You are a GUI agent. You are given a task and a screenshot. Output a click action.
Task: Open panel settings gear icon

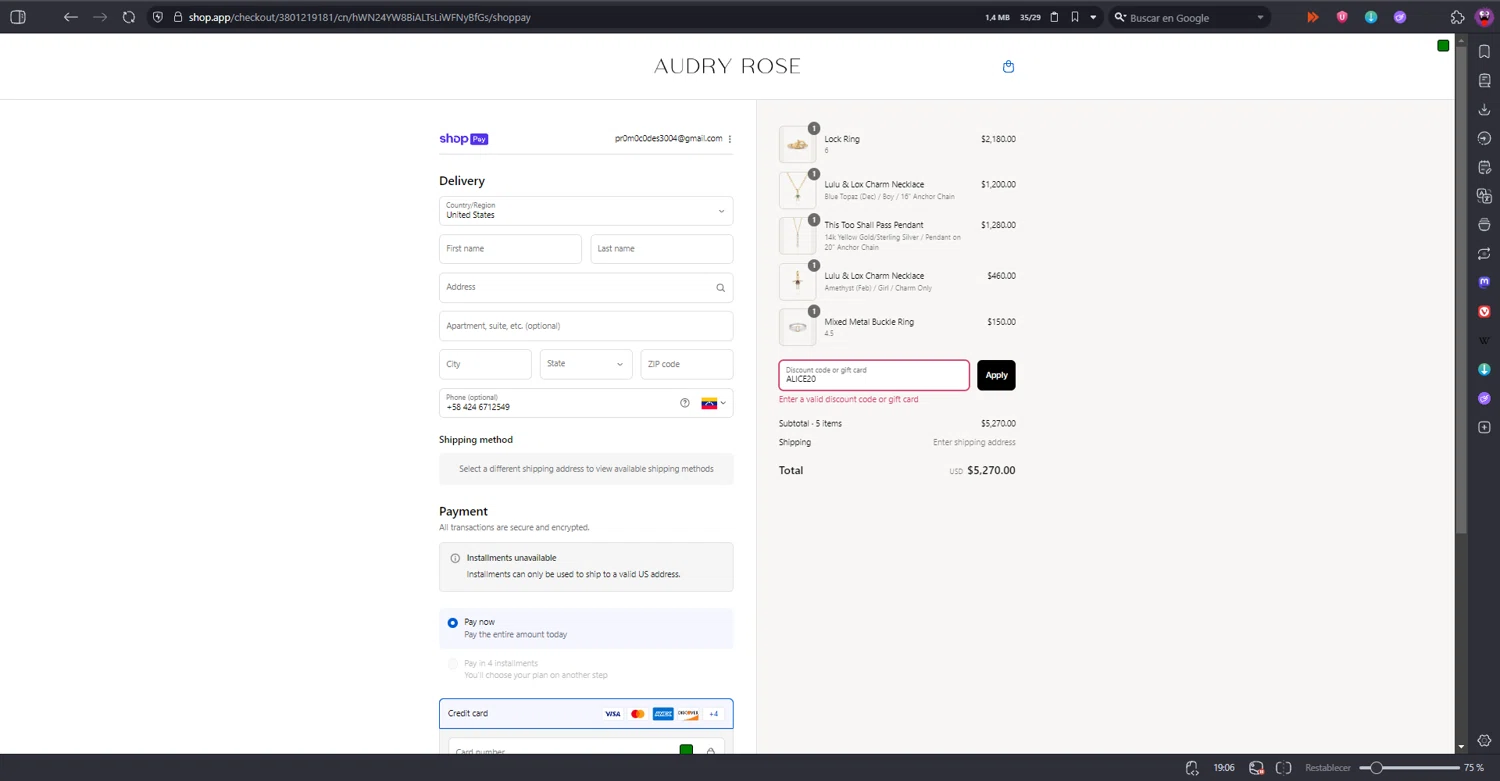[1484, 741]
